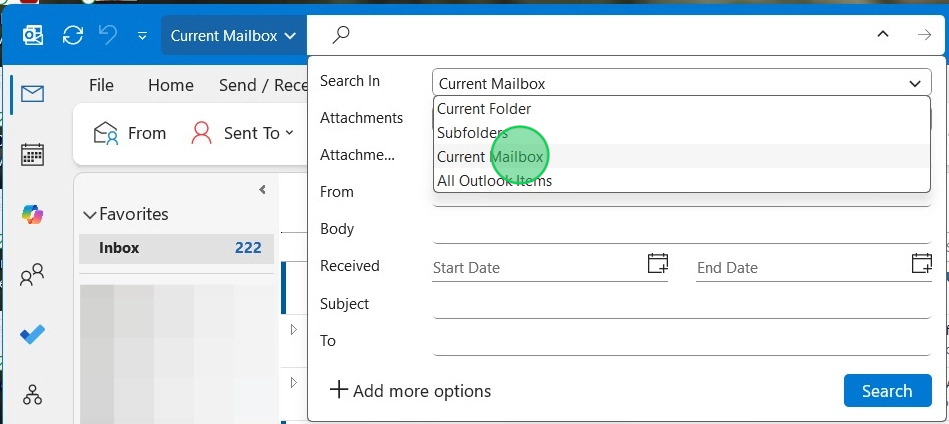Open the Start Date calendar picker
949x424 pixels.
pyautogui.click(x=657, y=264)
